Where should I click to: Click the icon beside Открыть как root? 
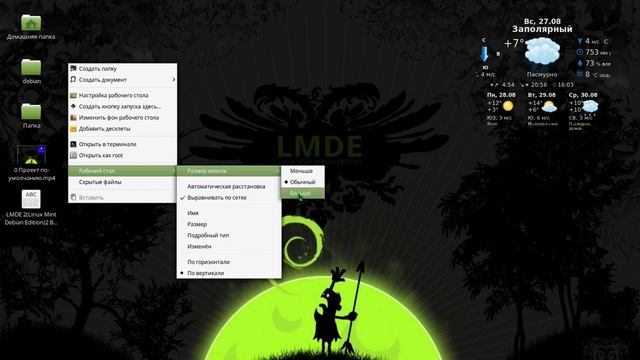click(73, 155)
